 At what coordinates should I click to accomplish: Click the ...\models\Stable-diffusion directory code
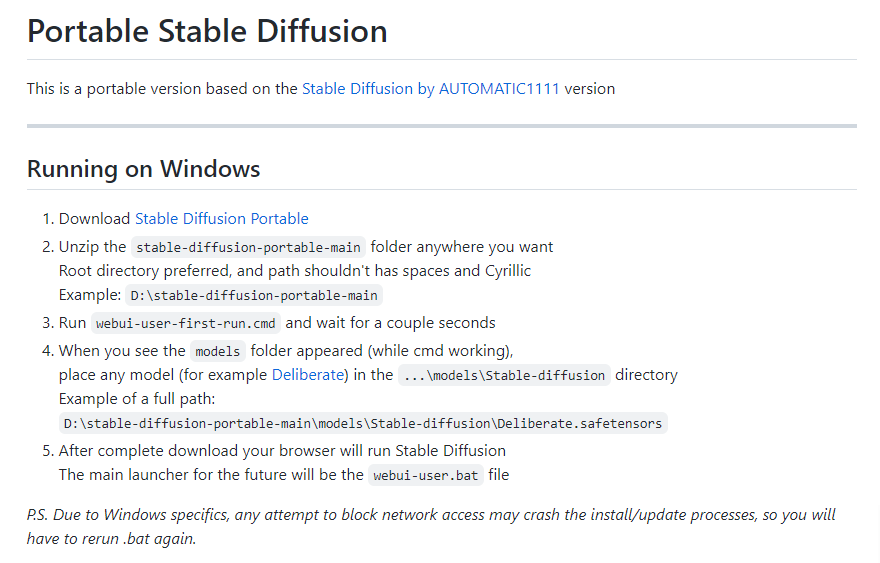pos(504,375)
